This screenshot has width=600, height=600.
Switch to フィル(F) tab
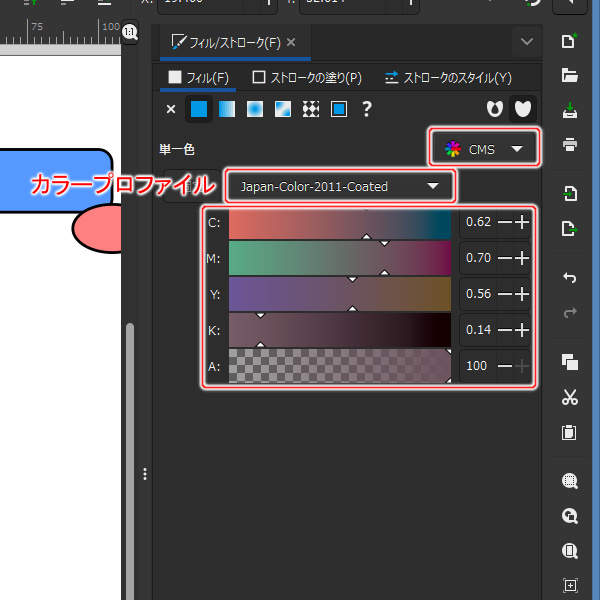[x=198, y=78]
